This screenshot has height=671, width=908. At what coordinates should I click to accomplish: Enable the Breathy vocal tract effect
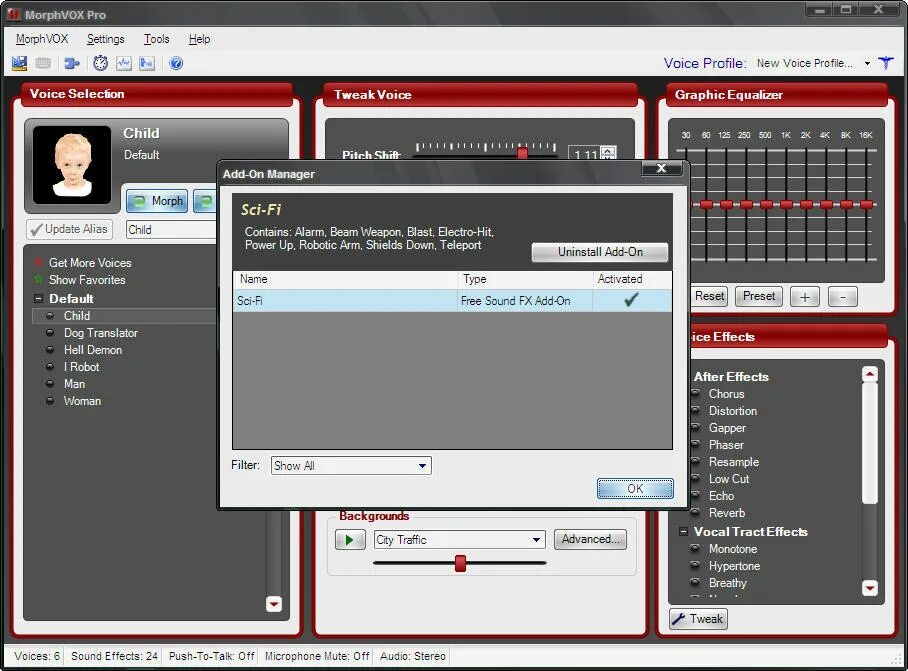696,582
